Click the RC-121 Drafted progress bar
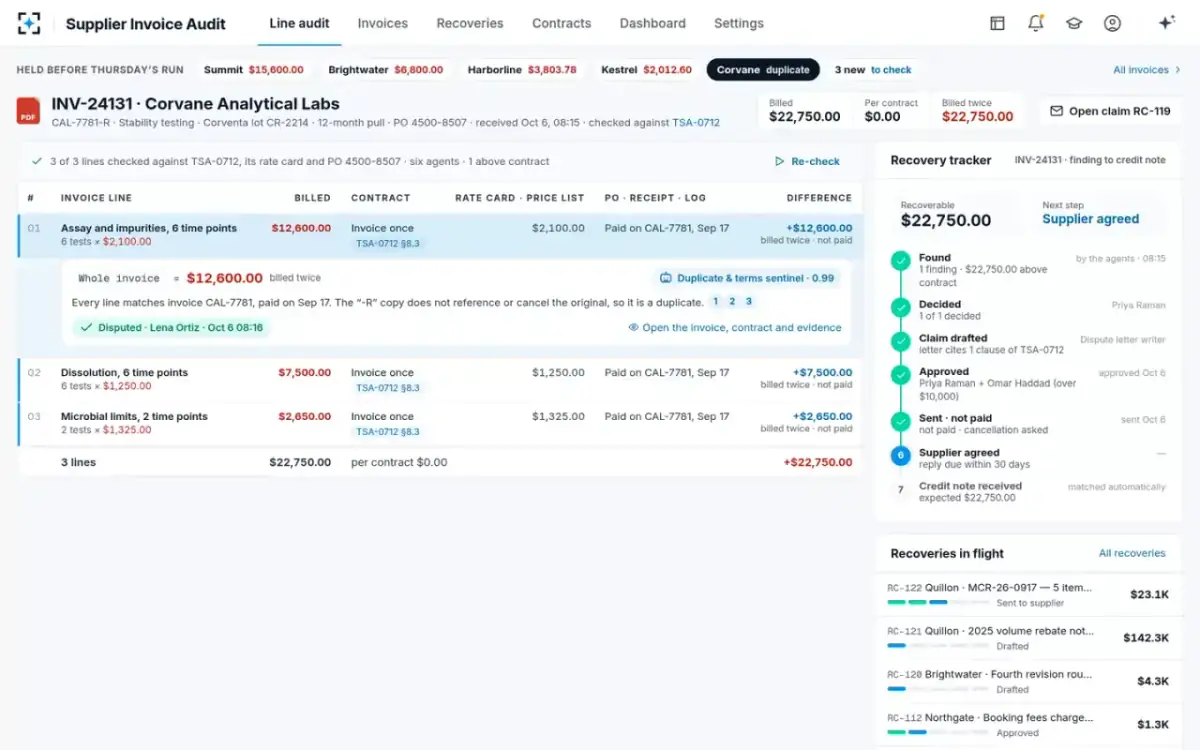 937,646
